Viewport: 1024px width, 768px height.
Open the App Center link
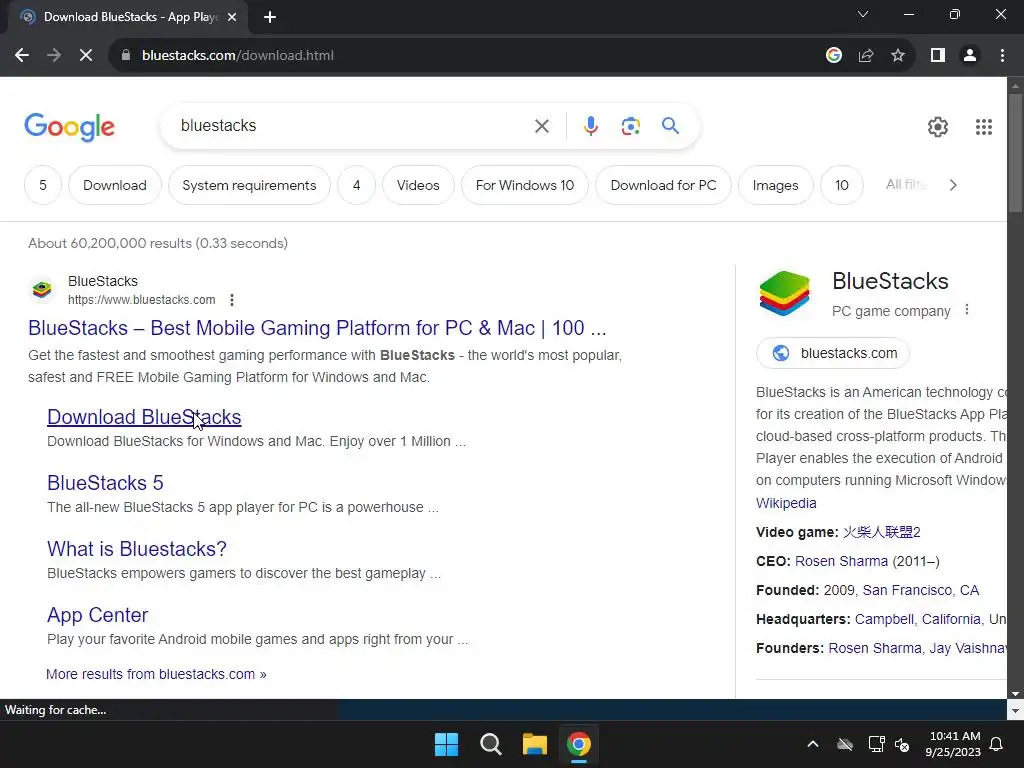pyautogui.click(x=97, y=615)
